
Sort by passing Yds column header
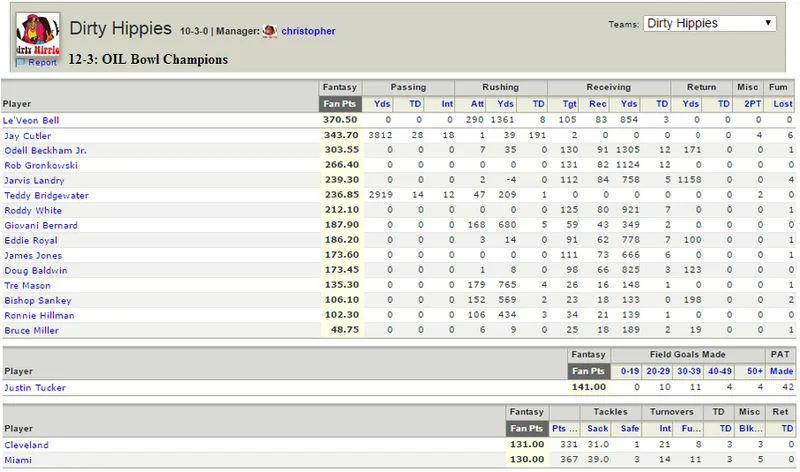(x=382, y=104)
